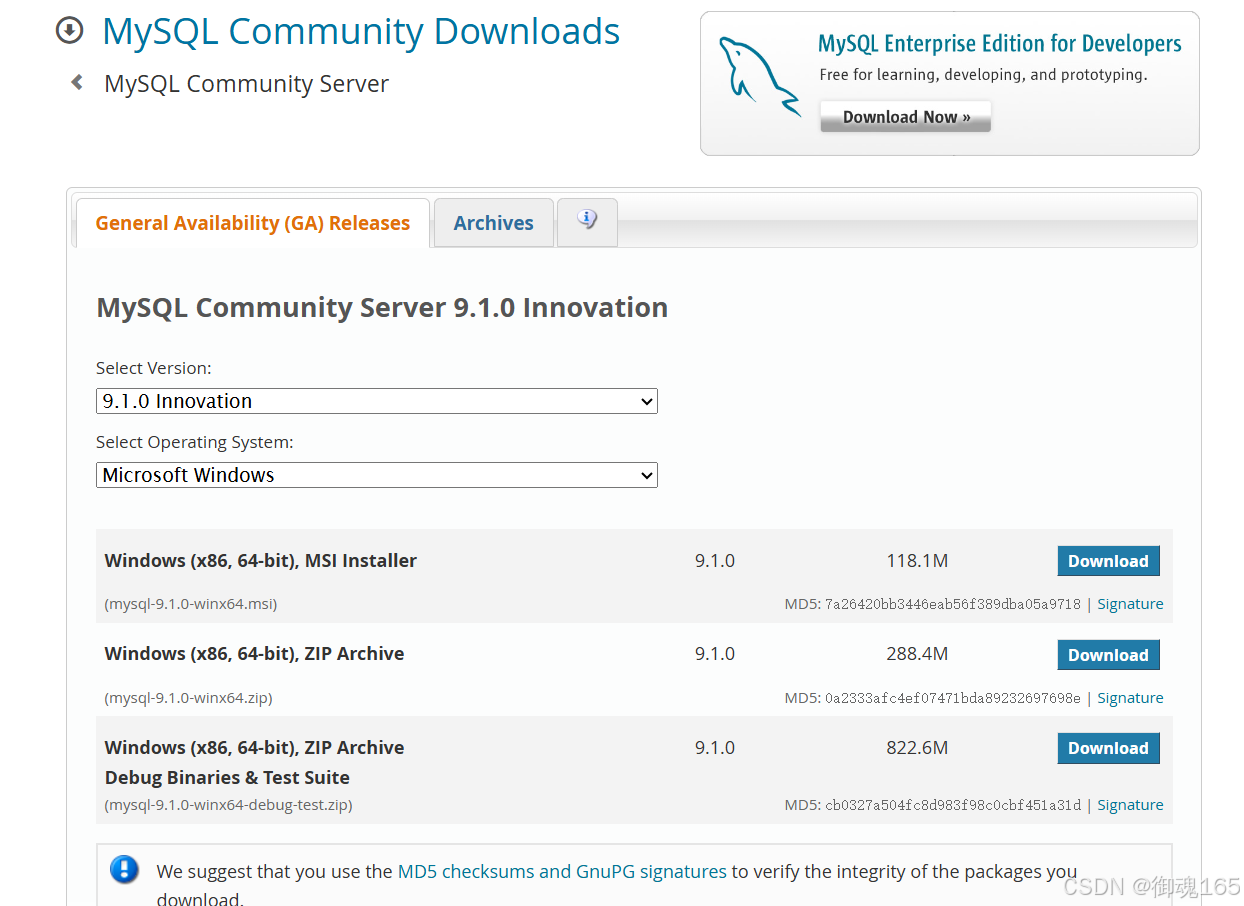Switch to General Availability (GA) Releases tab
The height and width of the screenshot is (906, 1244).
coord(253,223)
